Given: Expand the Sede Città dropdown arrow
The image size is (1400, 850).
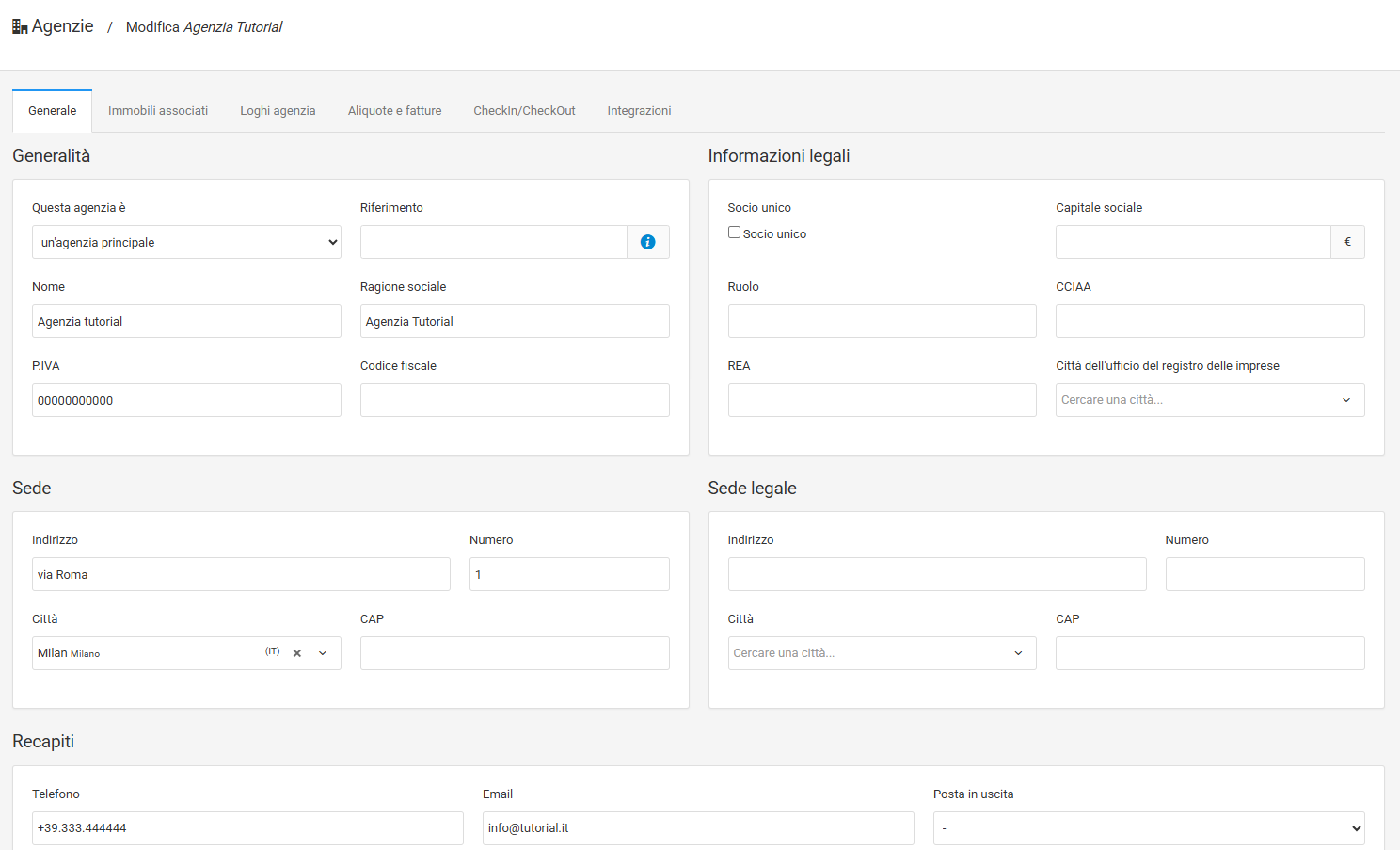Looking at the screenshot, I should (323, 653).
